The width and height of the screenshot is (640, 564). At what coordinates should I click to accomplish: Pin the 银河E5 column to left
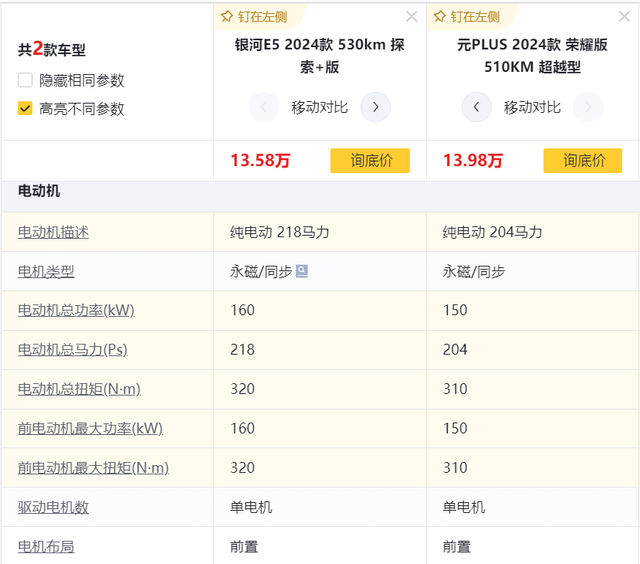pyautogui.click(x=252, y=16)
